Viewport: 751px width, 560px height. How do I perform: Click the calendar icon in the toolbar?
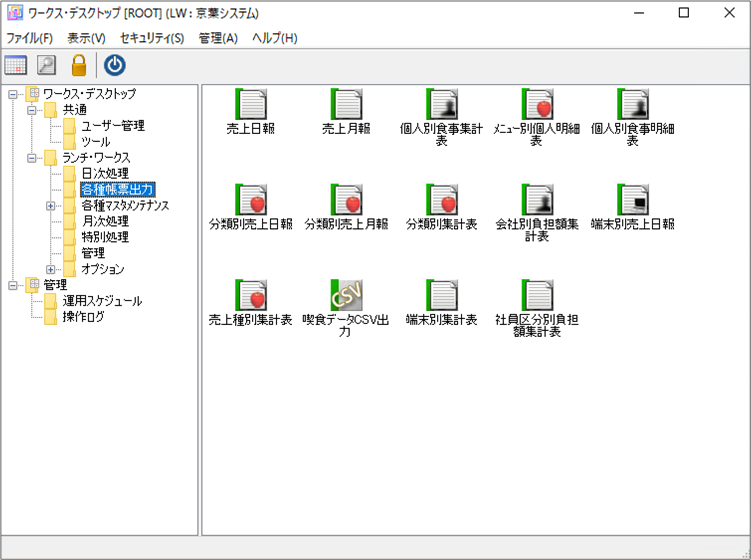16,65
